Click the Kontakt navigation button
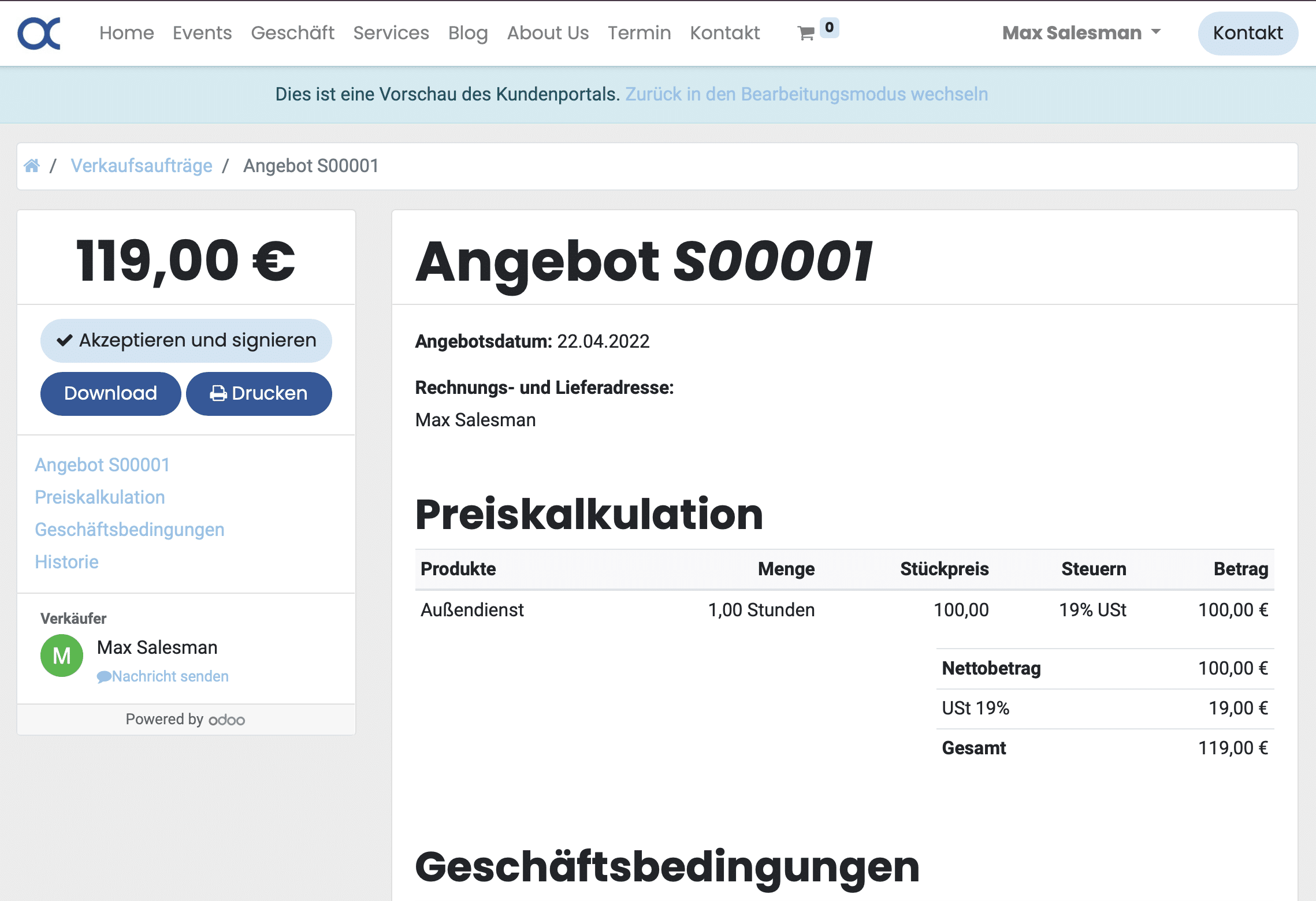Image resolution: width=1316 pixels, height=901 pixels. point(1247,32)
